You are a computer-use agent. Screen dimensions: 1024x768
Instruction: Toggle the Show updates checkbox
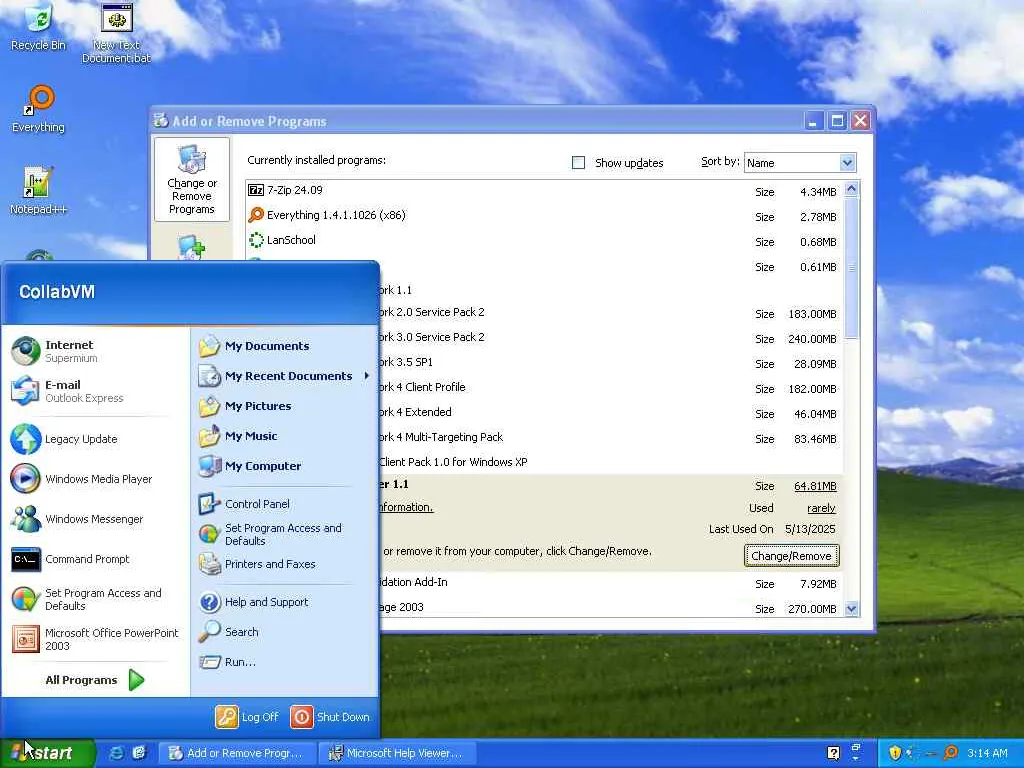pos(578,163)
